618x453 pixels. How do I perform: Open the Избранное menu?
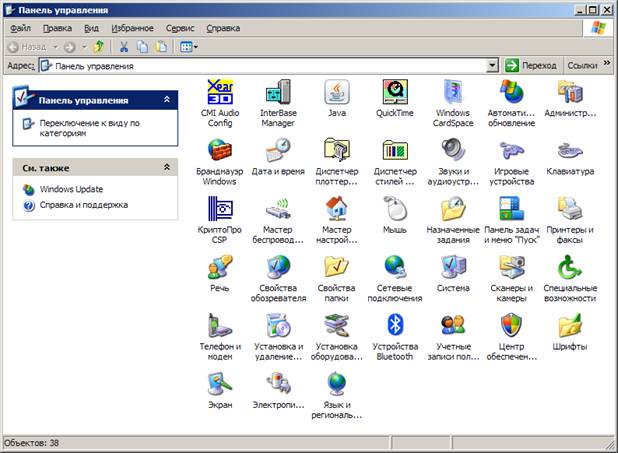pyautogui.click(x=132, y=28)
